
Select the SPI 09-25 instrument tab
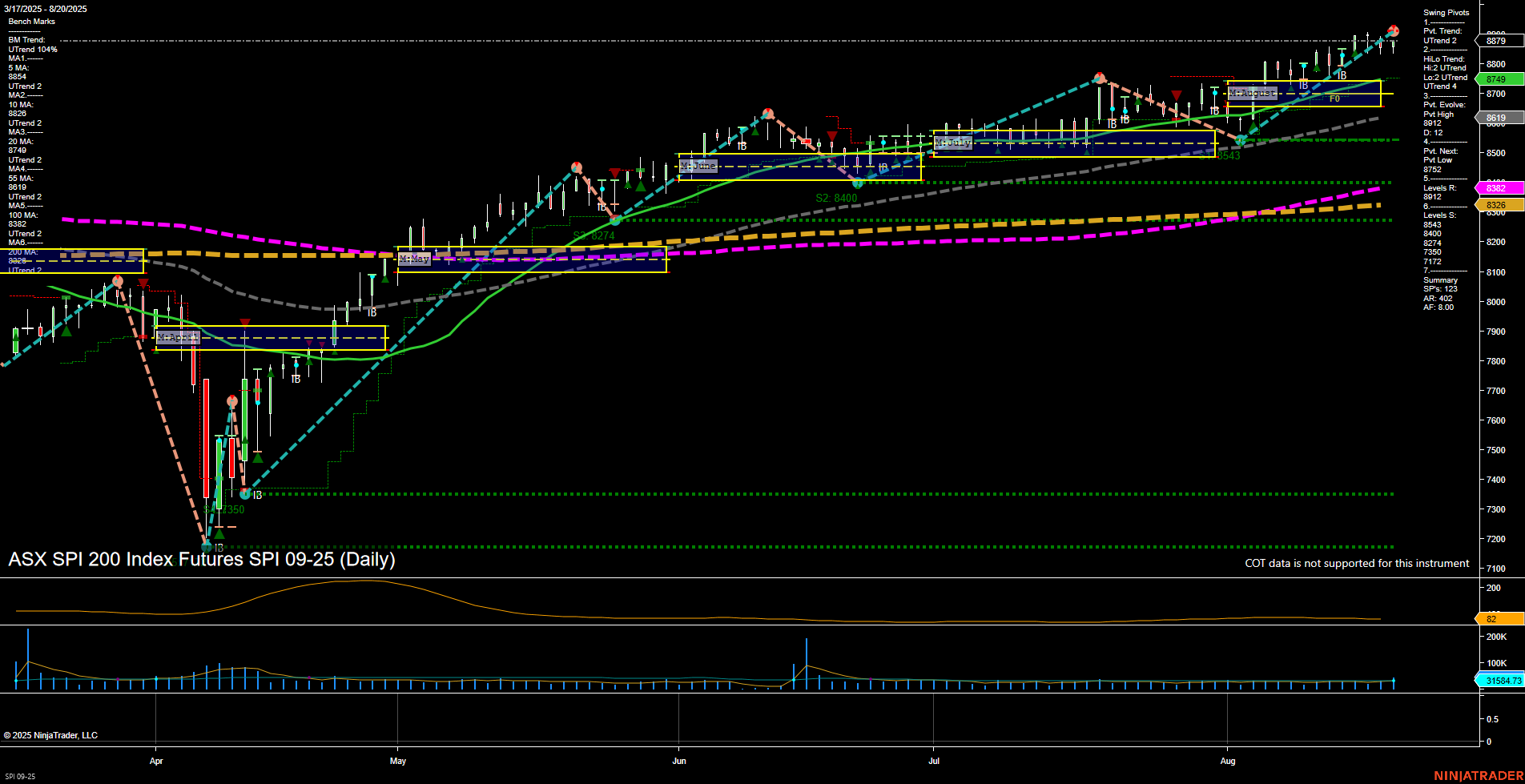(x=20, y=776)
